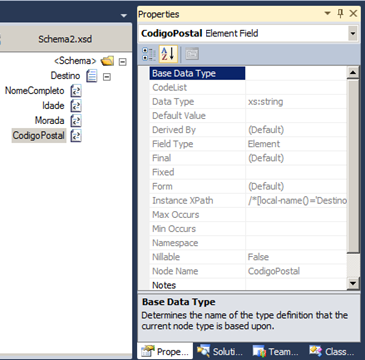The width and height of the screenshot is (365, 360).
Task: Select the Field Type property row
Action: click(x=248, y=144)
